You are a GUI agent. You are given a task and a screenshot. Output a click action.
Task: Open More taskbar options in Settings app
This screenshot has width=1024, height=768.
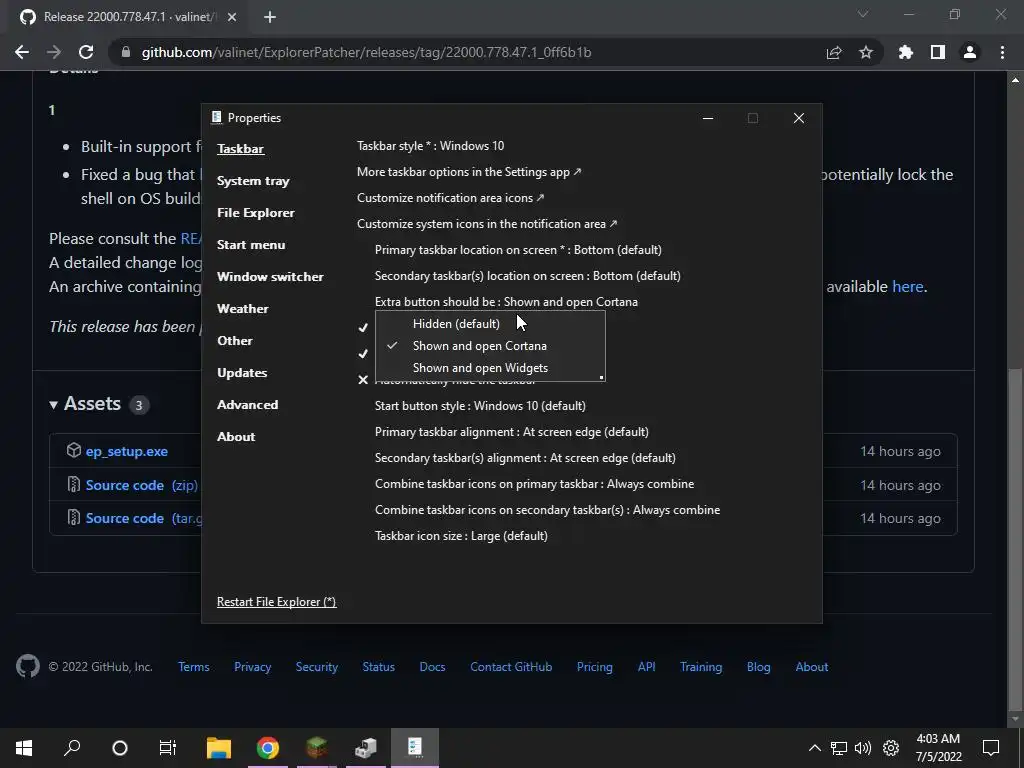click(469, 172)
